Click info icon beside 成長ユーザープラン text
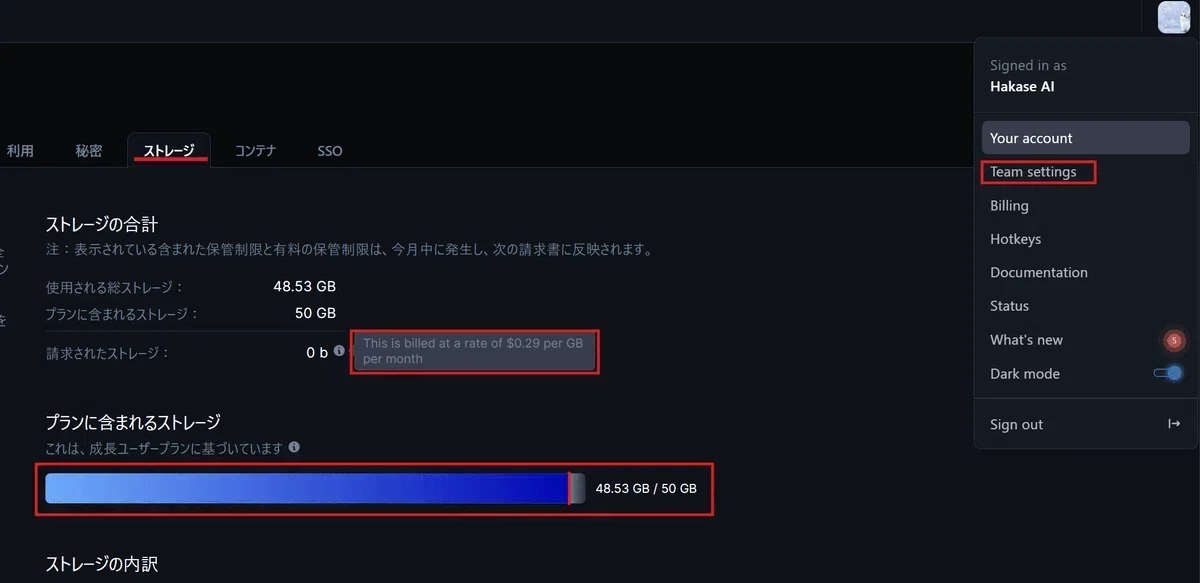The height and width of the screenshot is (583, 1200). click(x=294, y=448)
